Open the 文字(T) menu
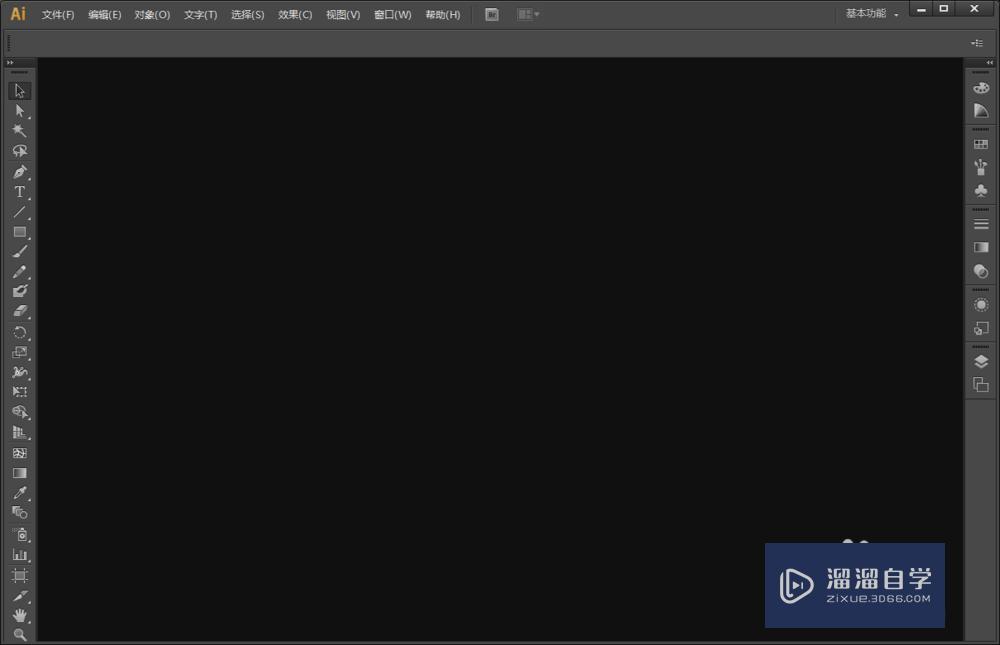This screenshot has height=645, width=1000. point(200,15)
